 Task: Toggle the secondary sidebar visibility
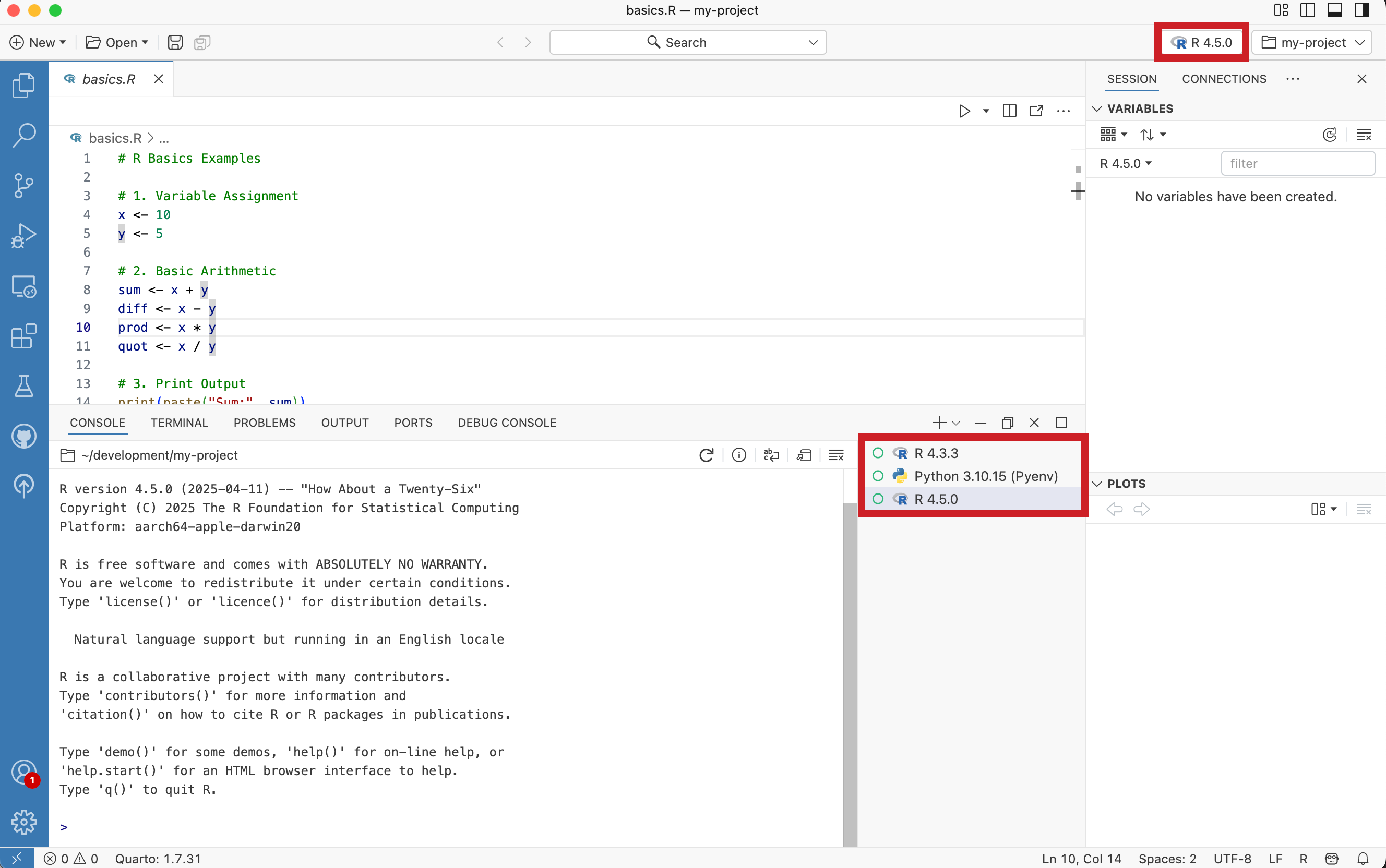1362,10
